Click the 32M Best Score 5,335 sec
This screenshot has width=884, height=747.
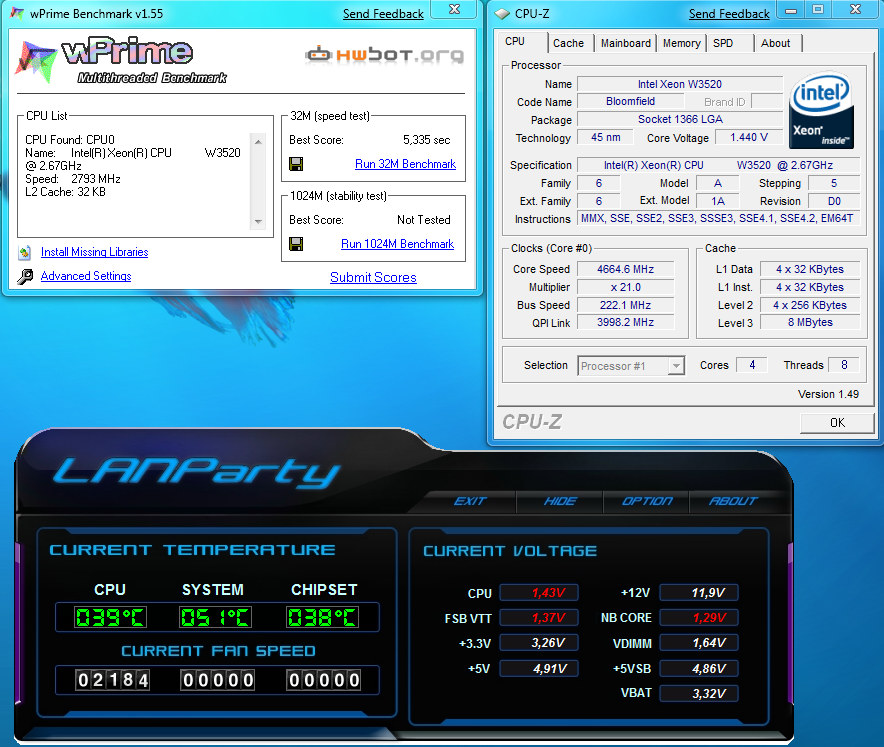click(x=427, y=140)
